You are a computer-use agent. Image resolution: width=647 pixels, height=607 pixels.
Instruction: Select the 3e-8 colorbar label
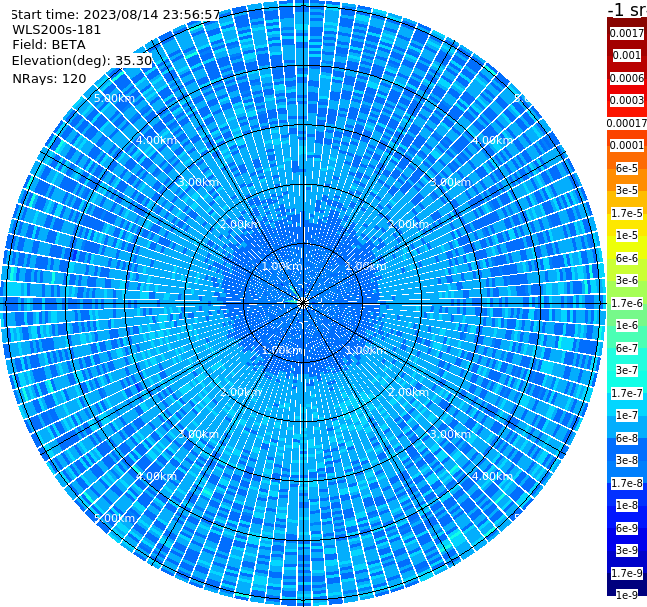[x=627, y=460]
